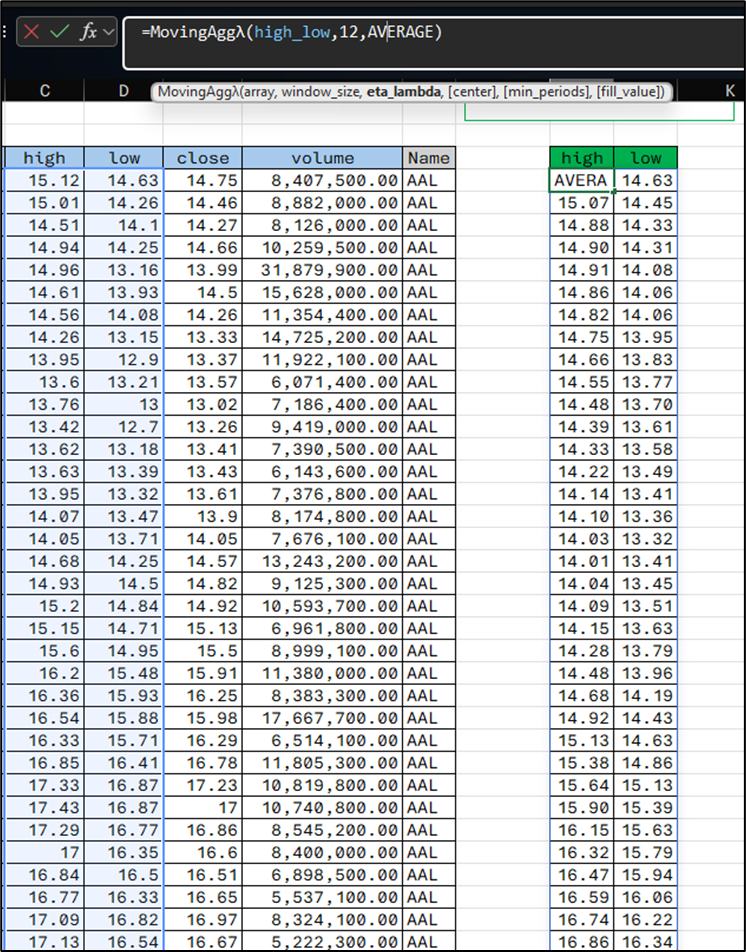Click the [fill_value] argument in the tooltip

pos(628,92)
